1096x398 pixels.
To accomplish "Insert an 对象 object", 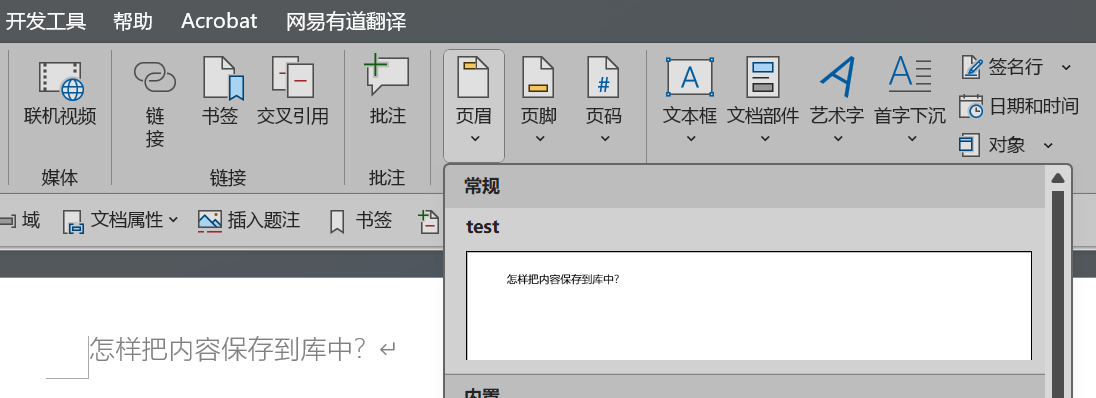I will 993,145.
